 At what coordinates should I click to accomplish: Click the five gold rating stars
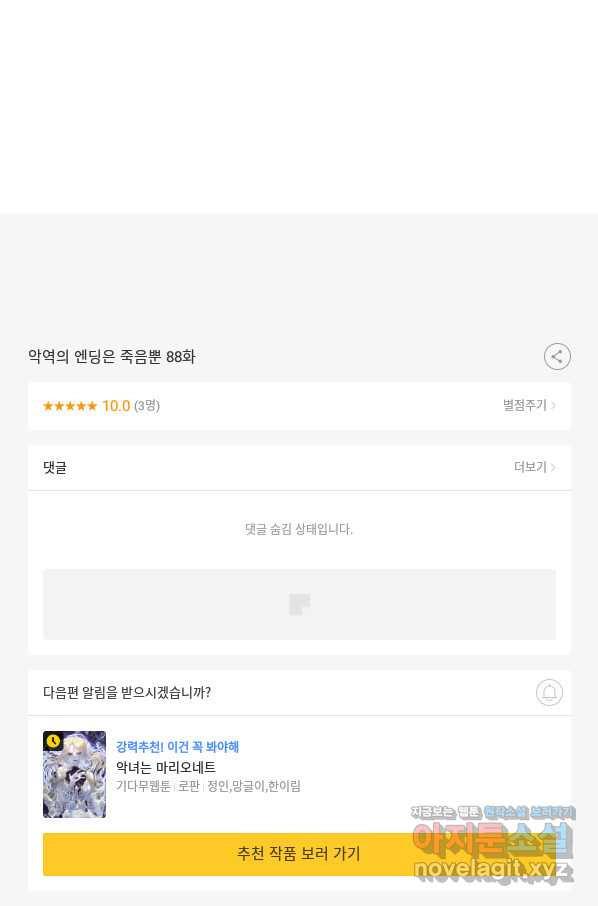tap(70, 406)
